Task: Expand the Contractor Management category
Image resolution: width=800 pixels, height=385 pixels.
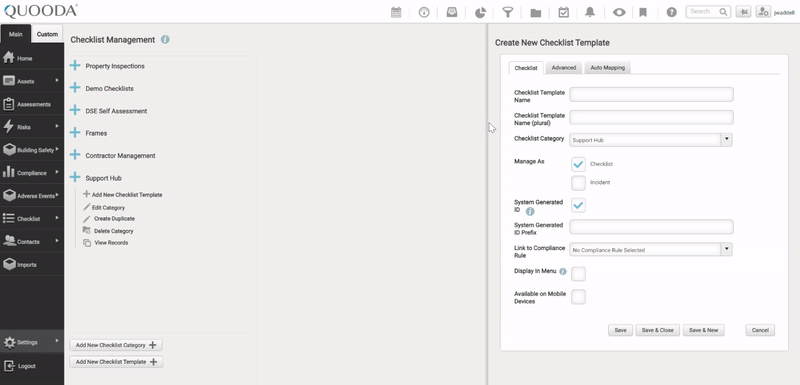Action: [x=75, y=156]
